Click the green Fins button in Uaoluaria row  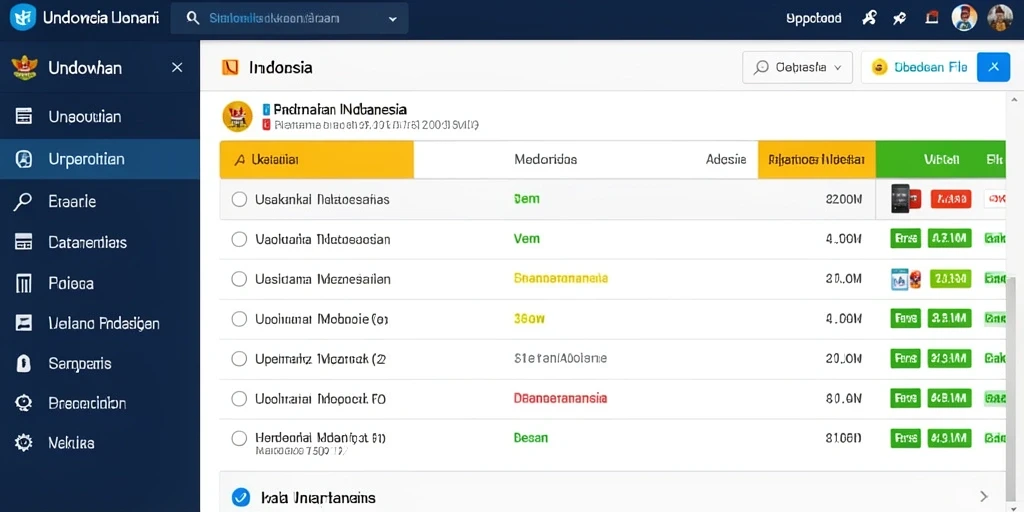[x=905, y=238]
